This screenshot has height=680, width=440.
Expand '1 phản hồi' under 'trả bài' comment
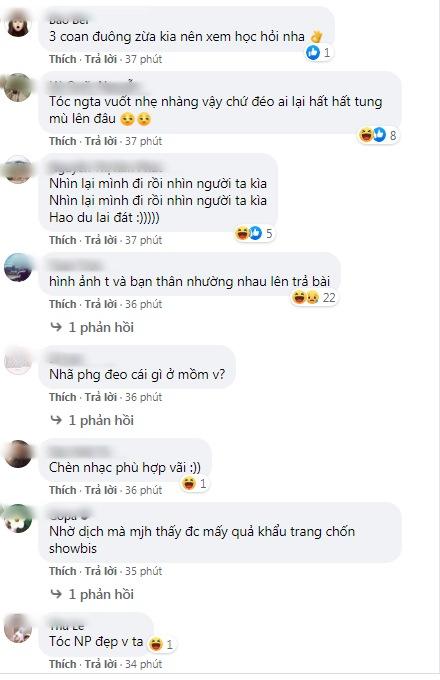click(x=92, y=327)
